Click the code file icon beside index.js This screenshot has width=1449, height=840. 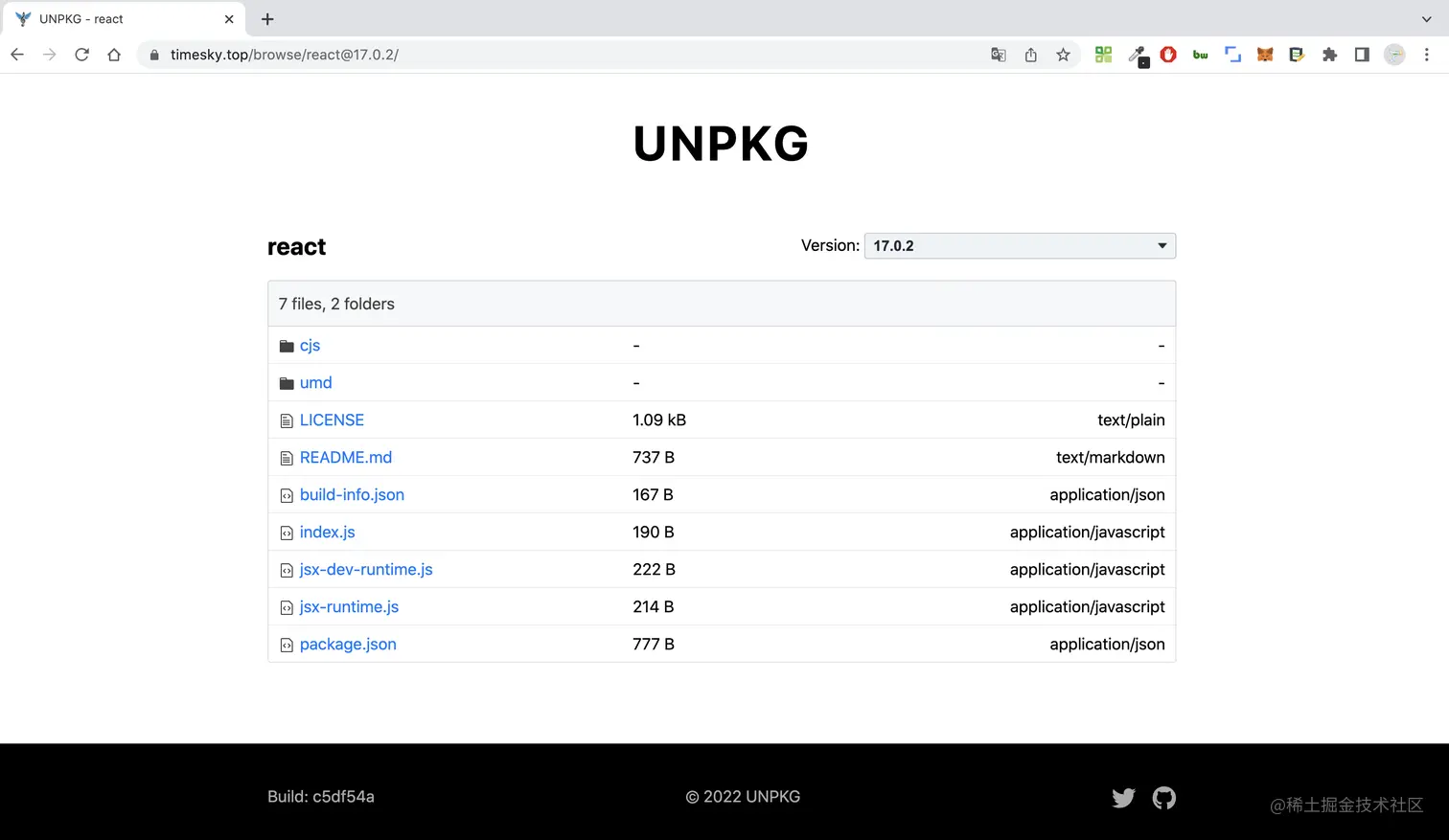pyautogui.click(x=287, y=533)
